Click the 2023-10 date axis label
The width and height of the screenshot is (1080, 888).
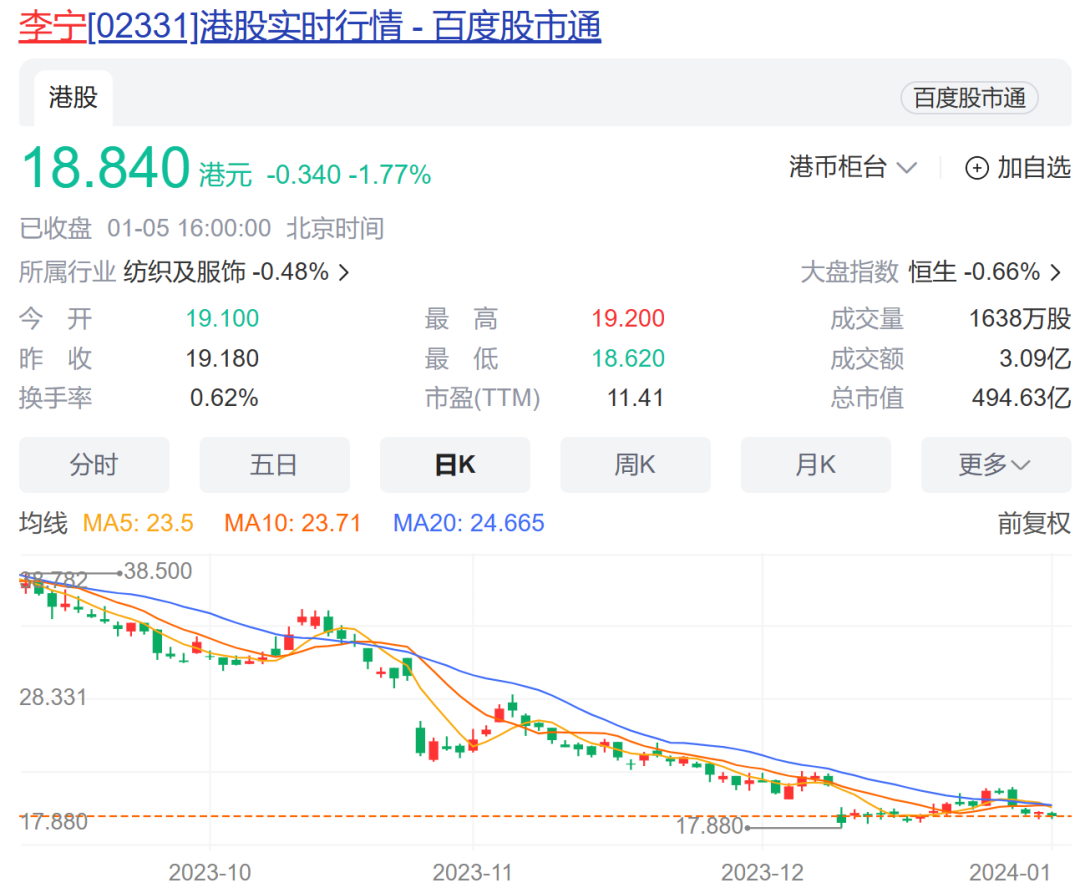coord(209,873)
